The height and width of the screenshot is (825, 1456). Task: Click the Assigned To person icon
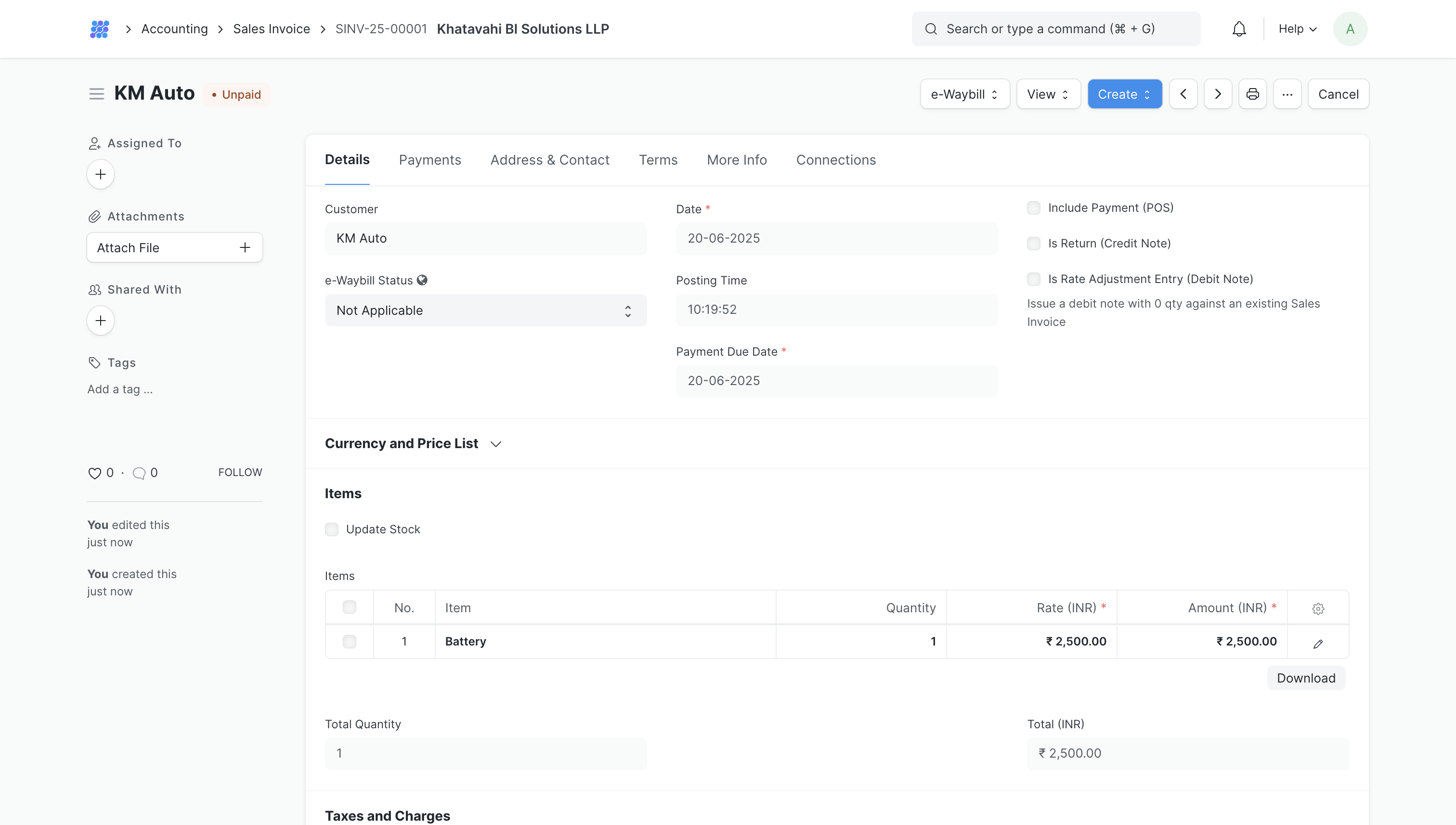click(x=95, y=143)
